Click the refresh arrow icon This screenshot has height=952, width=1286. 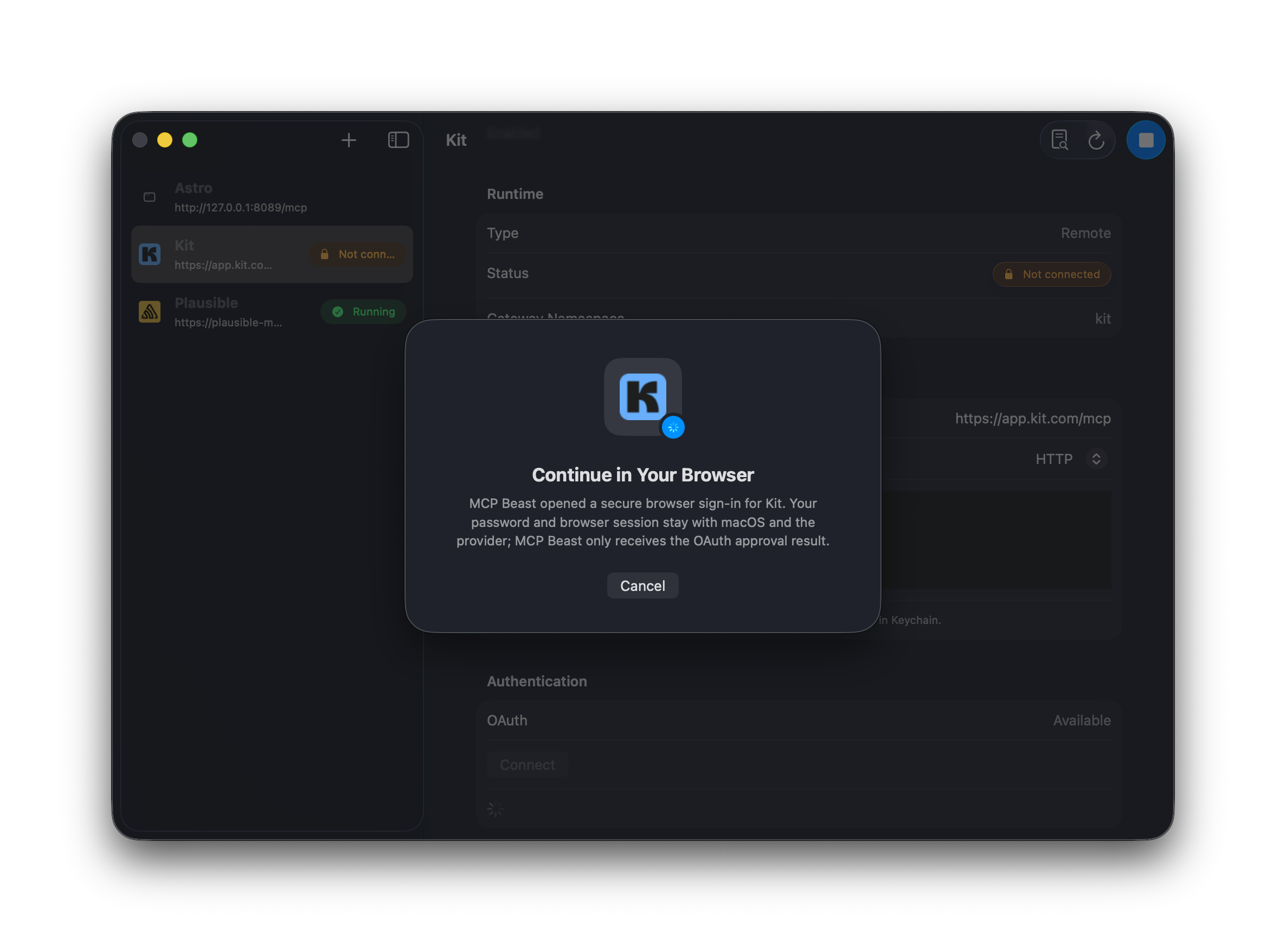1096,140
